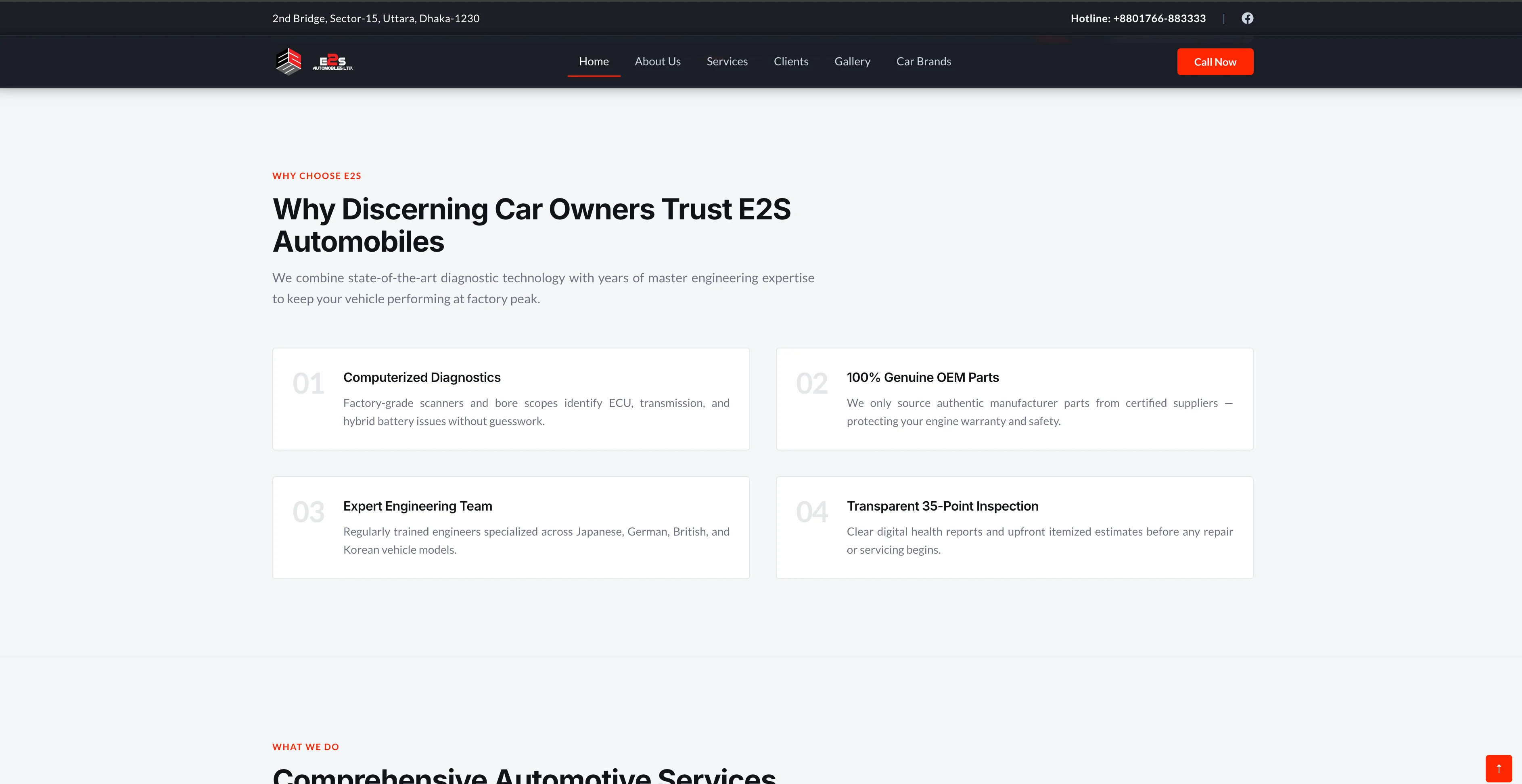Click the WHAT WE DO label
This screenshot has width=1522, height=784.
click(305, 747)
